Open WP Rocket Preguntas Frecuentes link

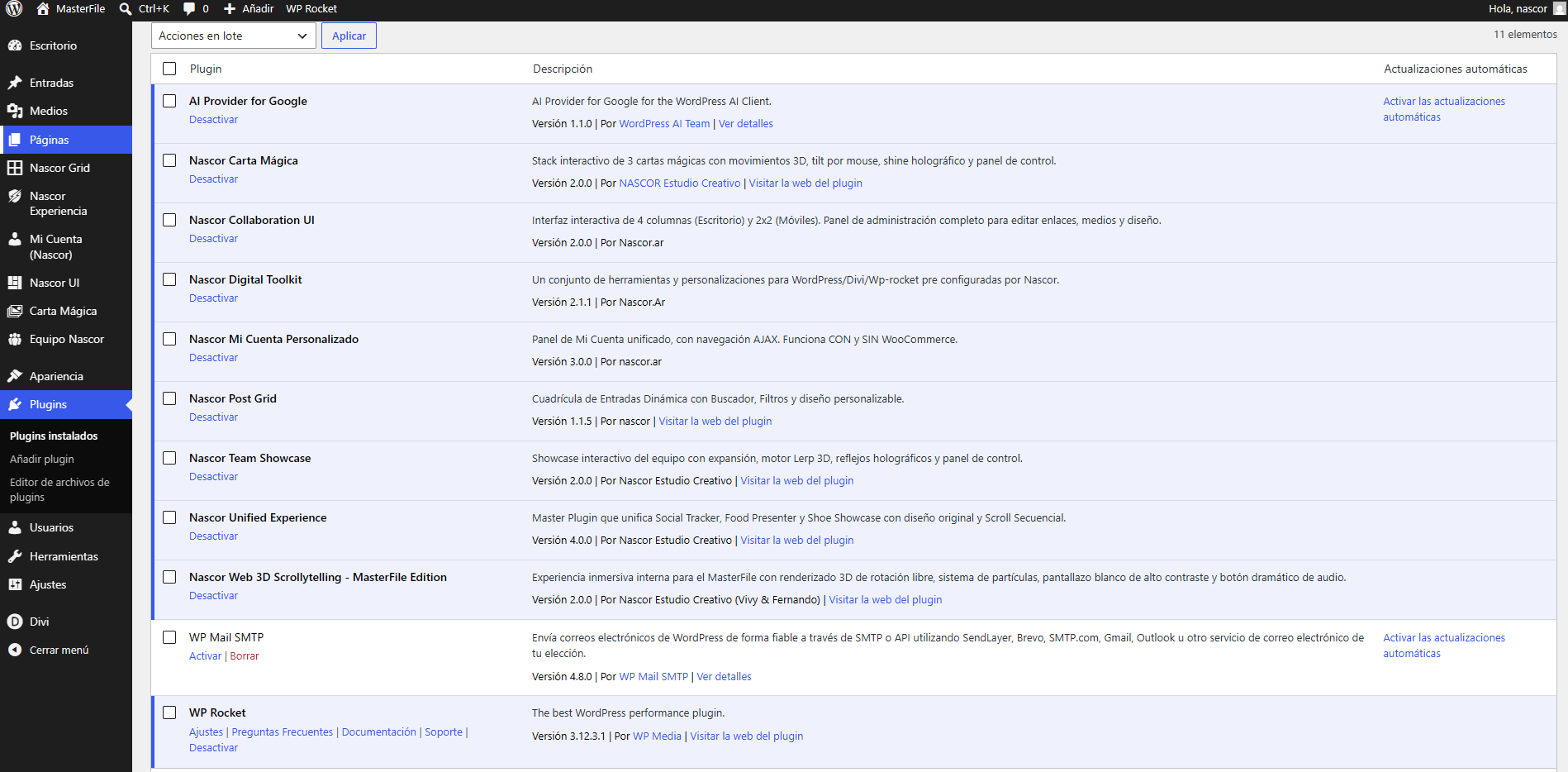[283, 732]
